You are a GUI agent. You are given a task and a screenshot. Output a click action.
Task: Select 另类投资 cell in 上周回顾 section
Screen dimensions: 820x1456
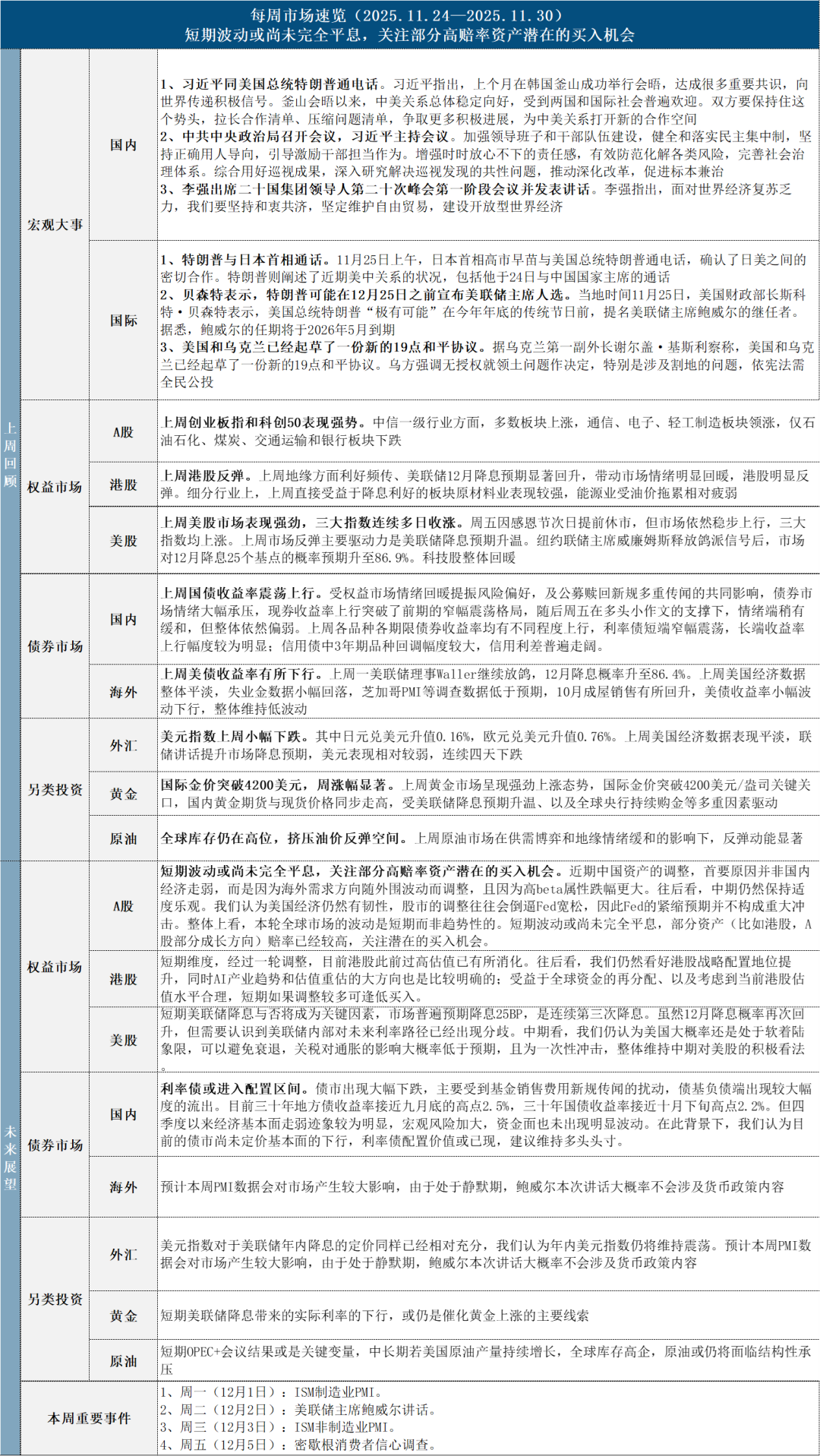click(55, 790)
